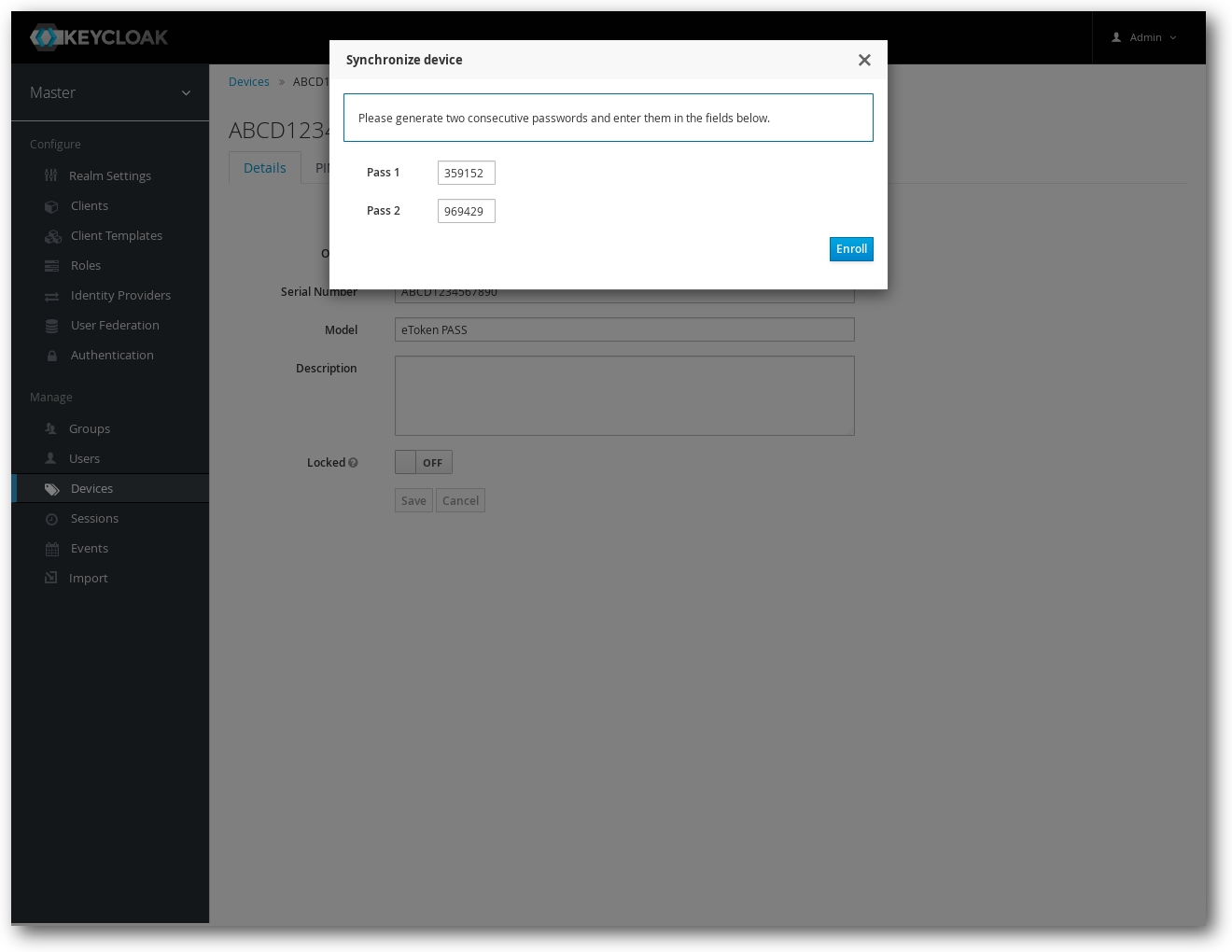This screenshot has height=952, width=1232.
Task: Toggle the Locked switch
Action: 424,463
